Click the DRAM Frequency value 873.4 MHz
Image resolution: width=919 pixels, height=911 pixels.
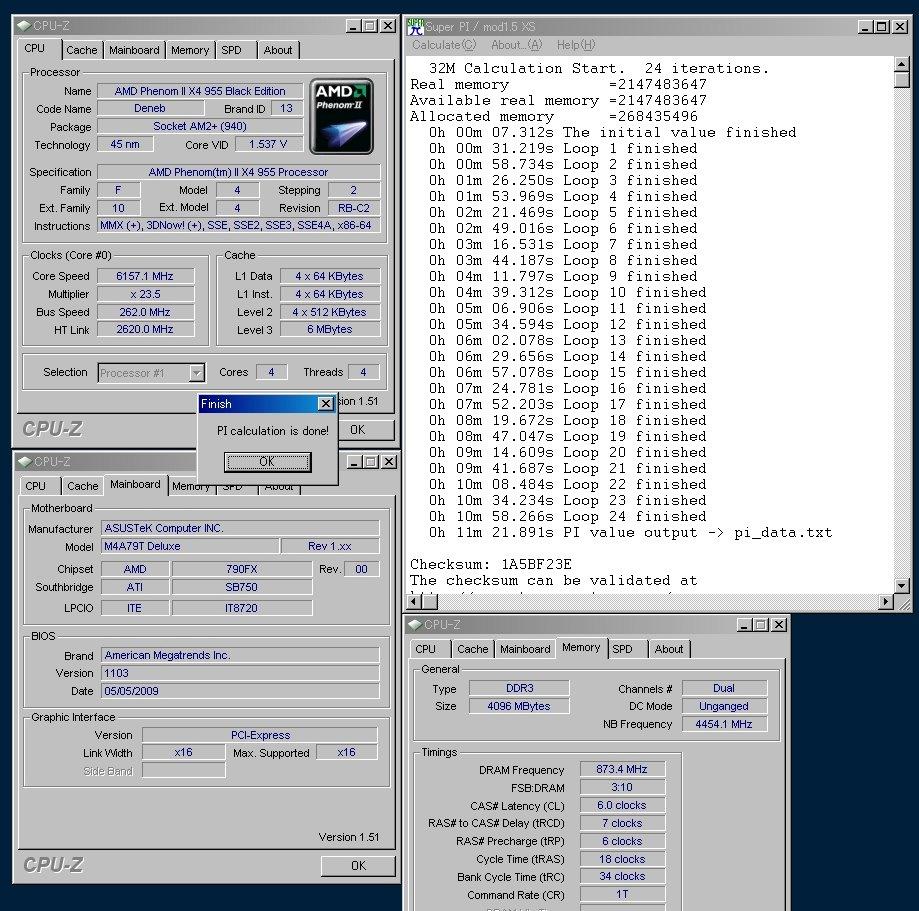pos(622,769)
